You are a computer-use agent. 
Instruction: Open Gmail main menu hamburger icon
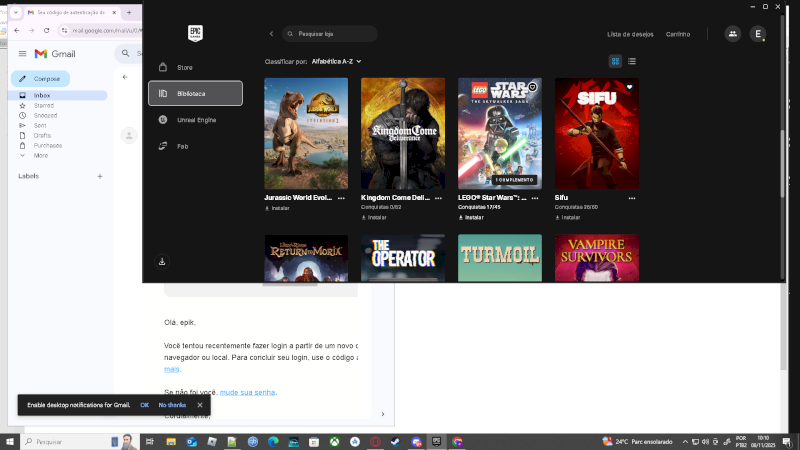coord(22,54)
